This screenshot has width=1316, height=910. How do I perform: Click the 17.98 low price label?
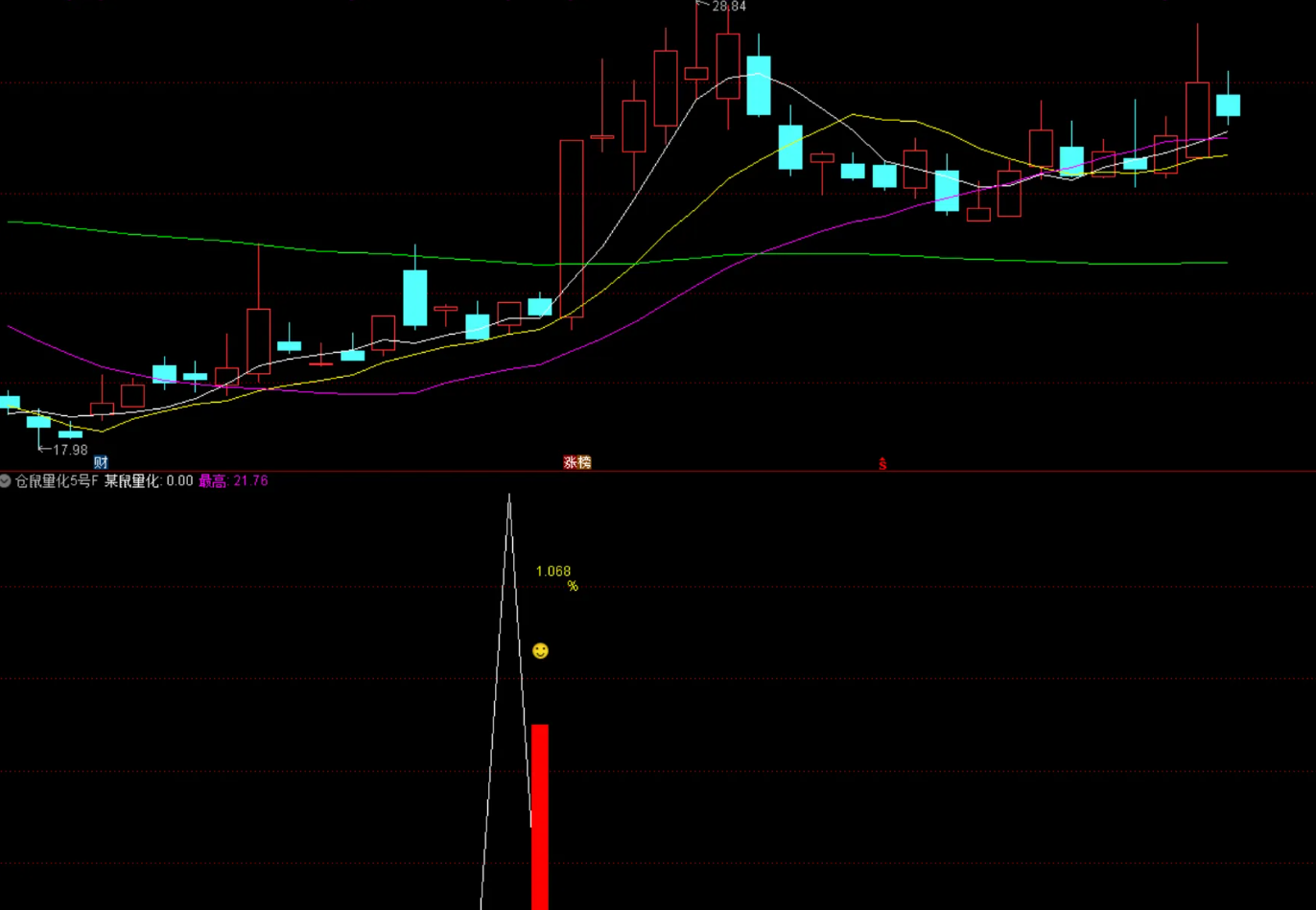[69, 450]
